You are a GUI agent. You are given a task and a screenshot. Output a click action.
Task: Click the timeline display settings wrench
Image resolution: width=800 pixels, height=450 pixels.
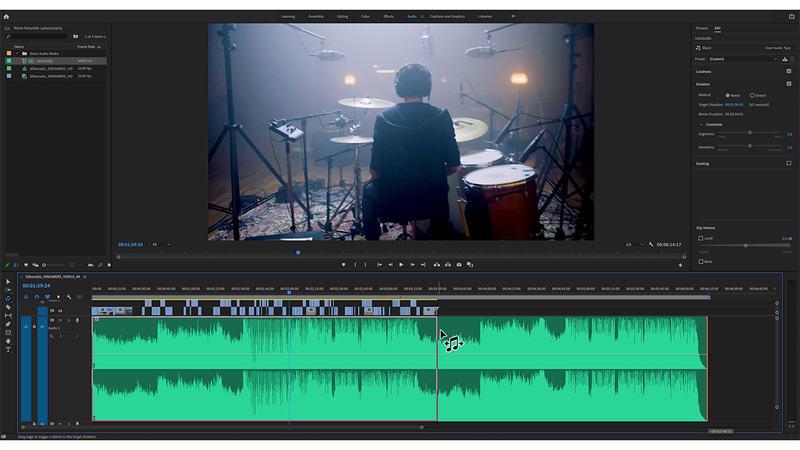pyautogui.click(x=69, y=297)
